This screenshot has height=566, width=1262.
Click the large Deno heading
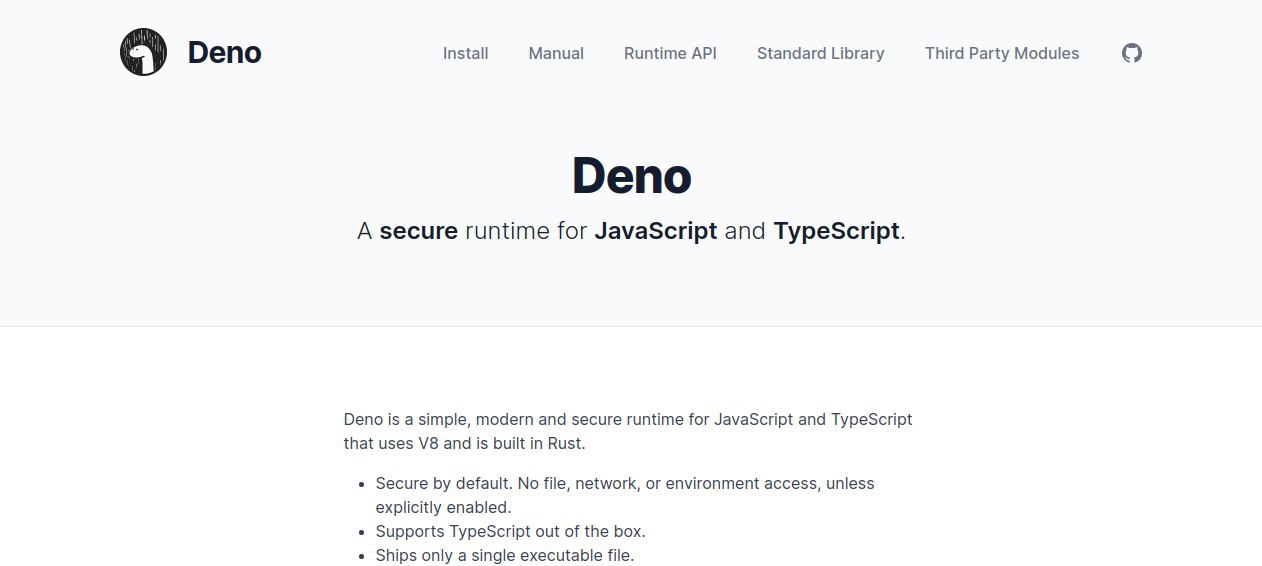631,176
